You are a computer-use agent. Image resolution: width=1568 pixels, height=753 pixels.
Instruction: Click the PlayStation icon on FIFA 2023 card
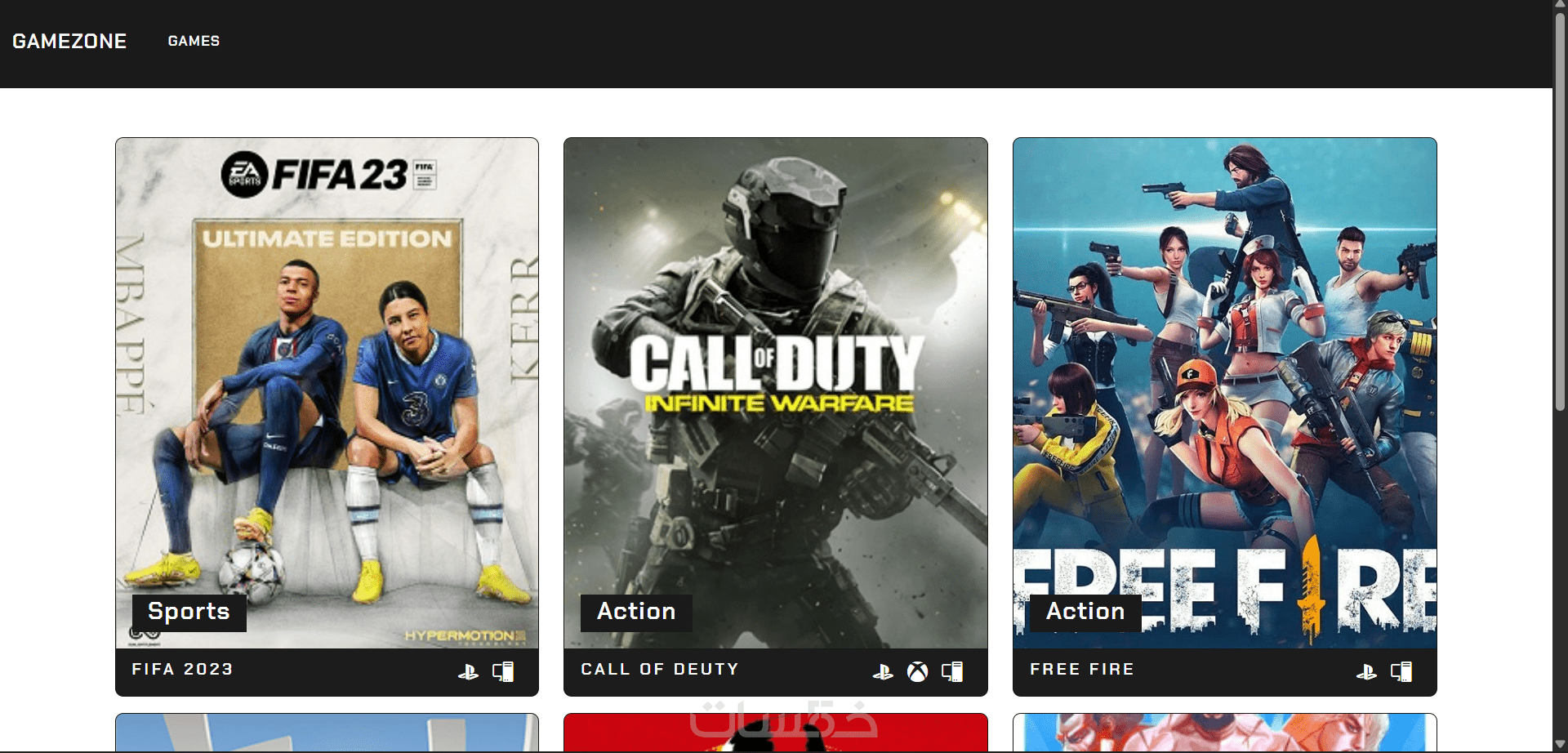468,672
